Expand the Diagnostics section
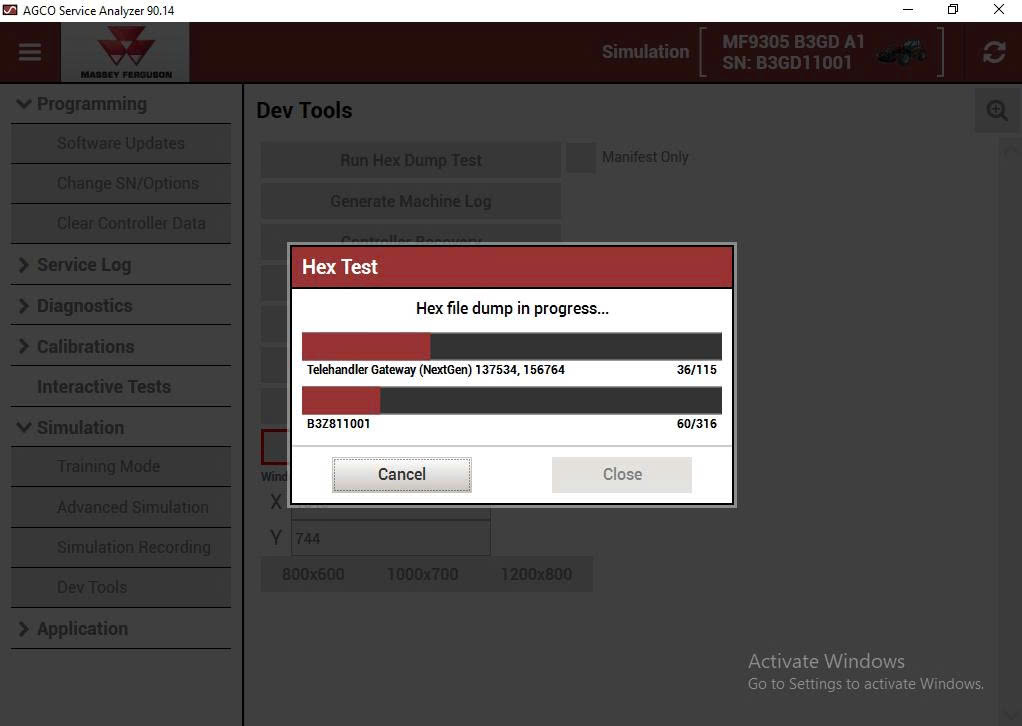 click(x=121, y=306)
